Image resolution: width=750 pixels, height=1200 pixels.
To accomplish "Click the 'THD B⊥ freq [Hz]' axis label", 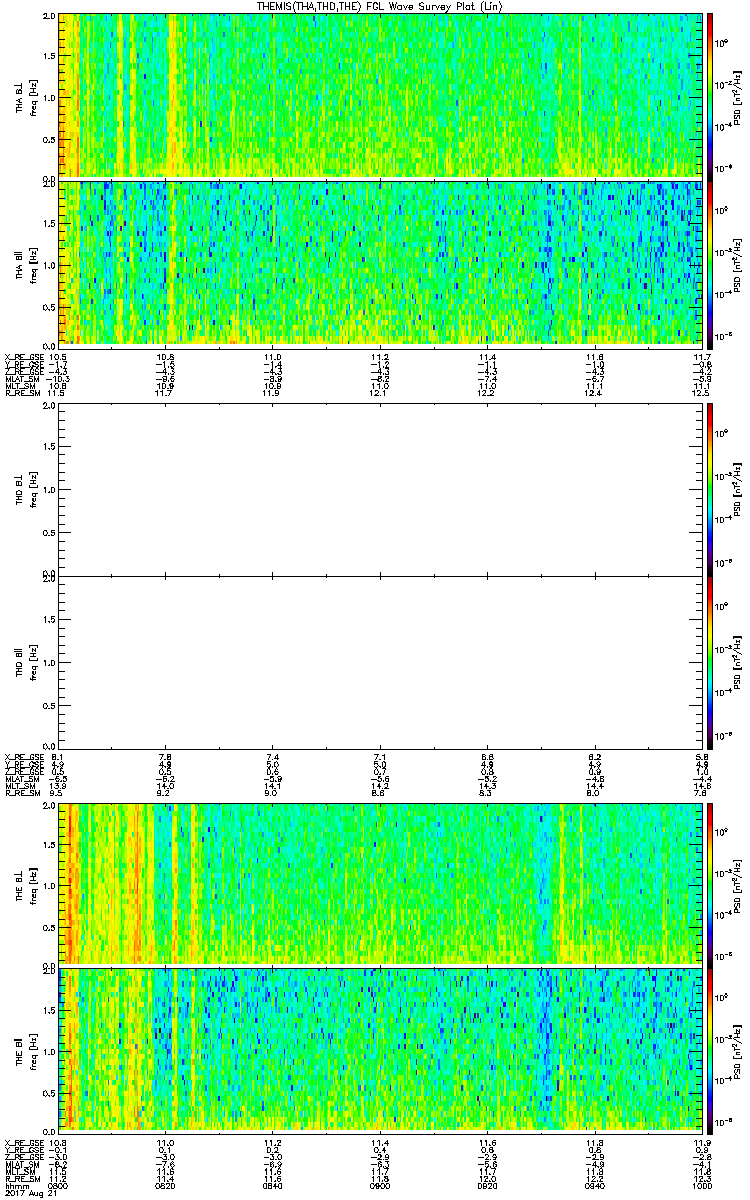I will click(x=26, y=490).
